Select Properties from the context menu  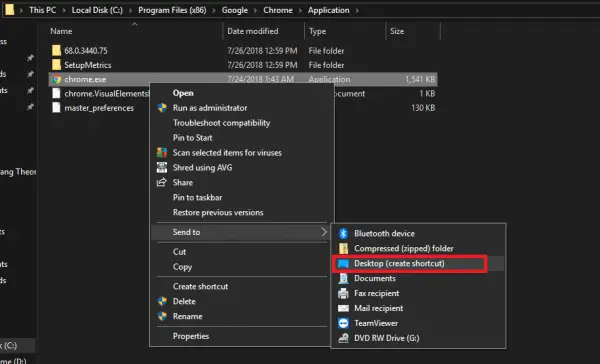(x=191, y=336)
